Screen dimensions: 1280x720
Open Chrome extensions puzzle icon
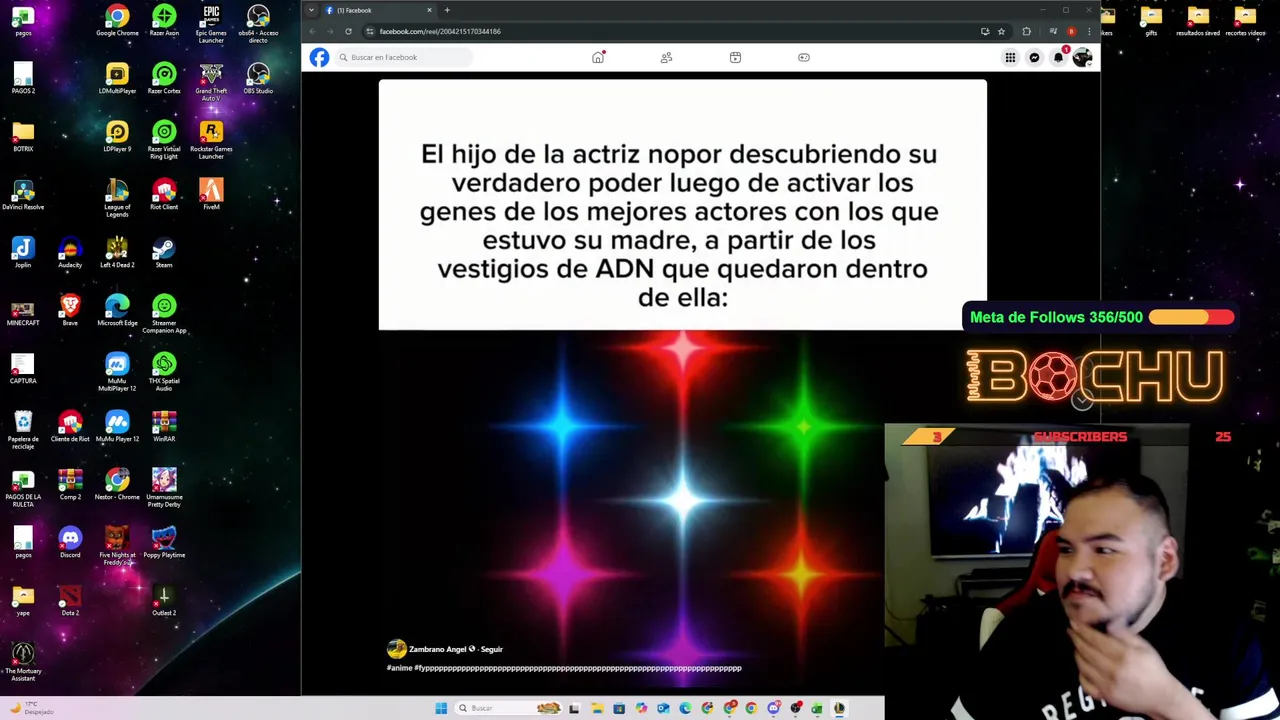(1026, 31)
